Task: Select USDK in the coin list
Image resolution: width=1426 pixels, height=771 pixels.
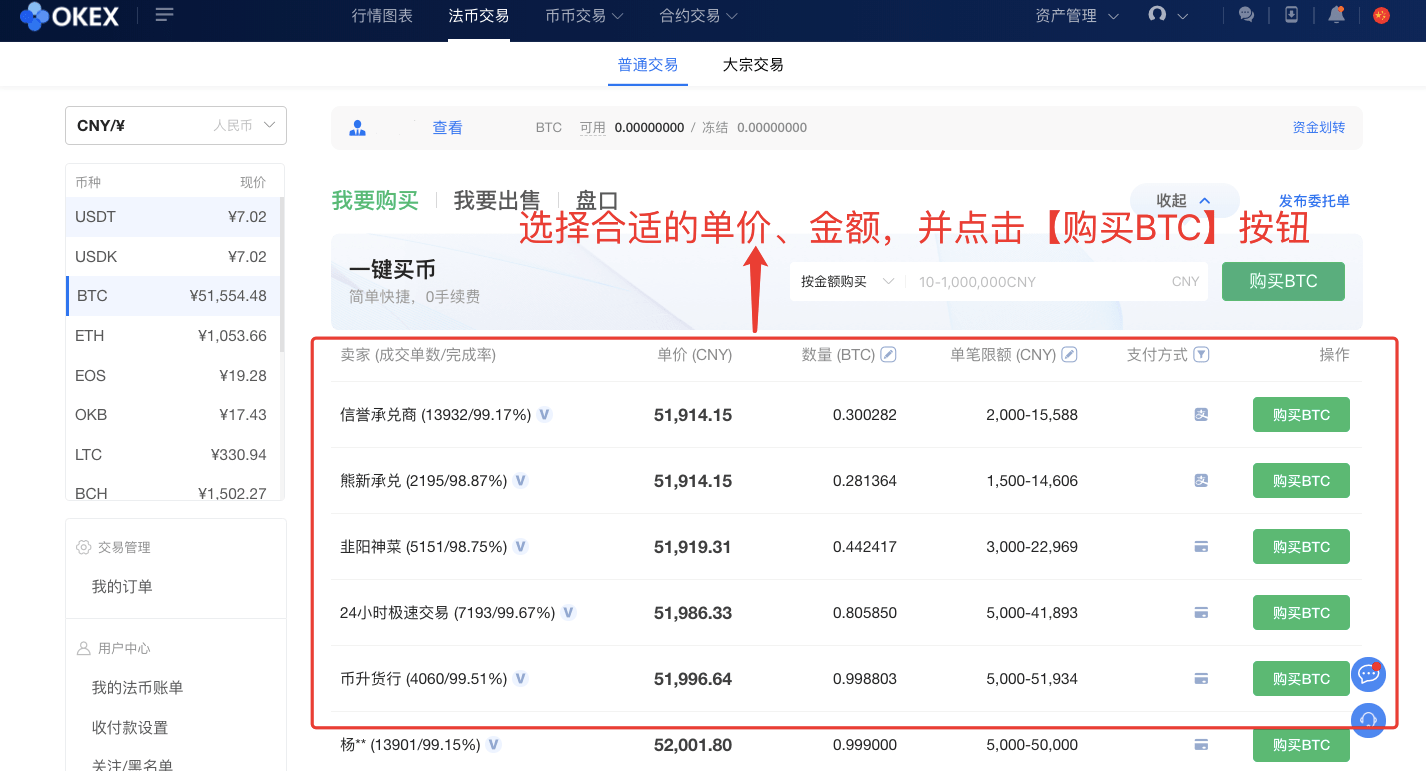Action: pos(175,257)
